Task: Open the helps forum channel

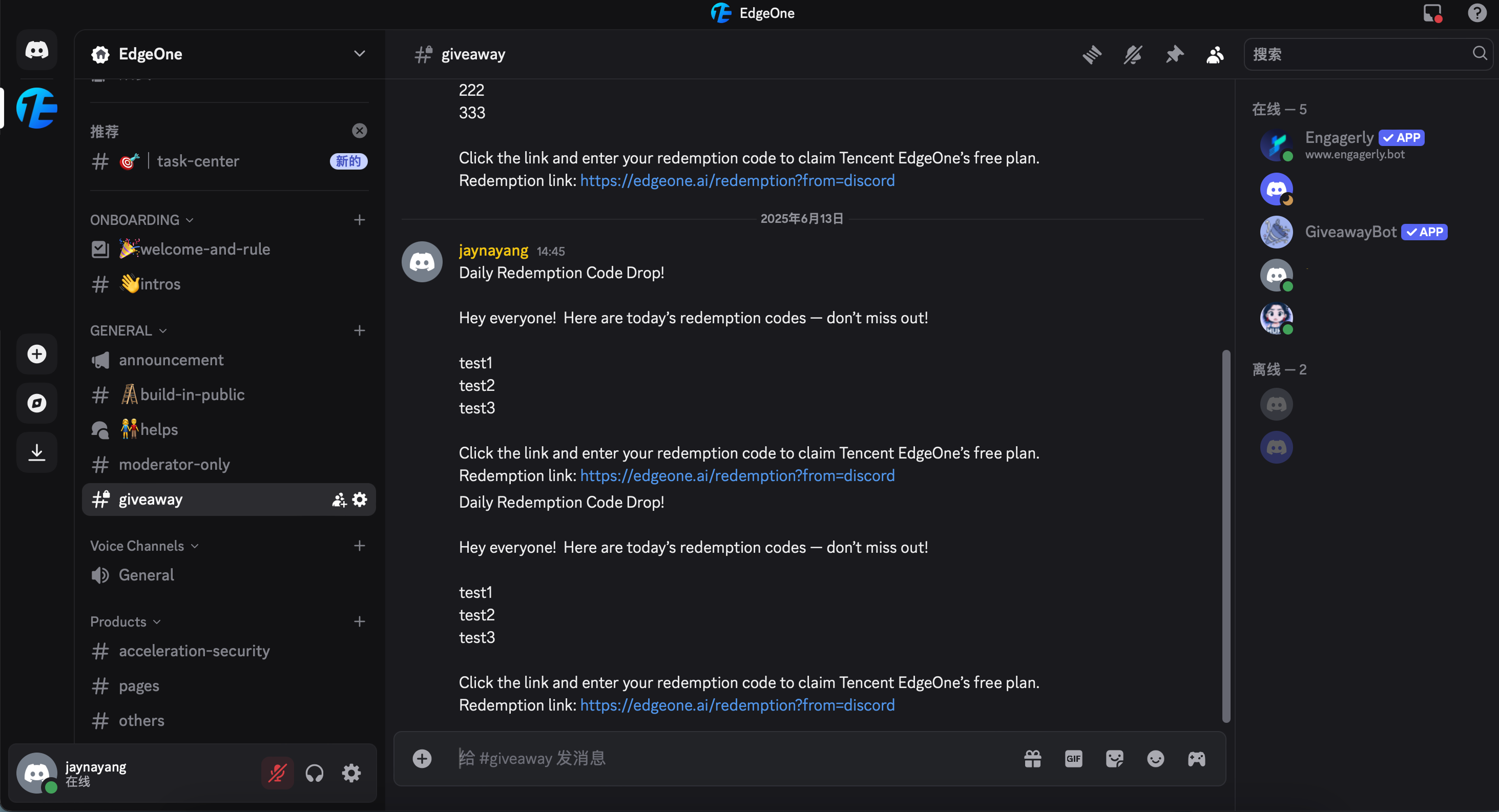Action: coord(230,430)
